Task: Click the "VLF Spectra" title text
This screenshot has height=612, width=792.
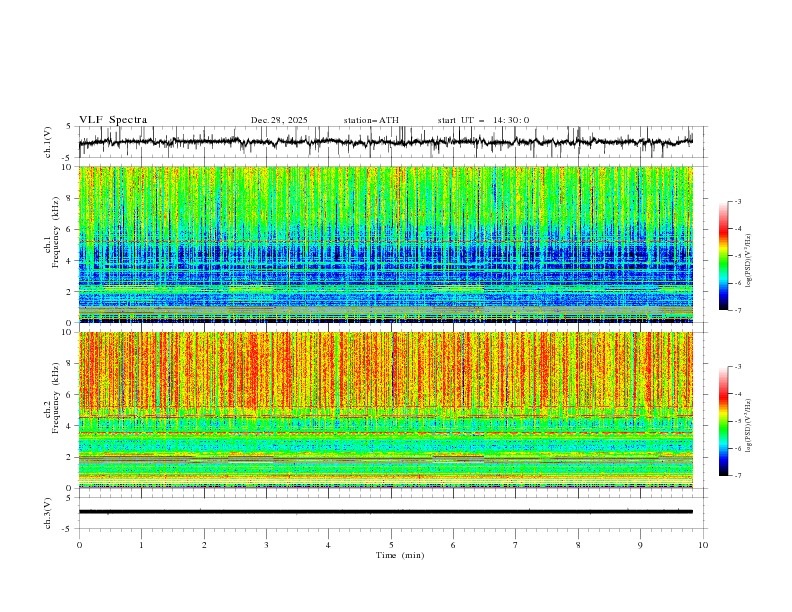Action: 113,120
